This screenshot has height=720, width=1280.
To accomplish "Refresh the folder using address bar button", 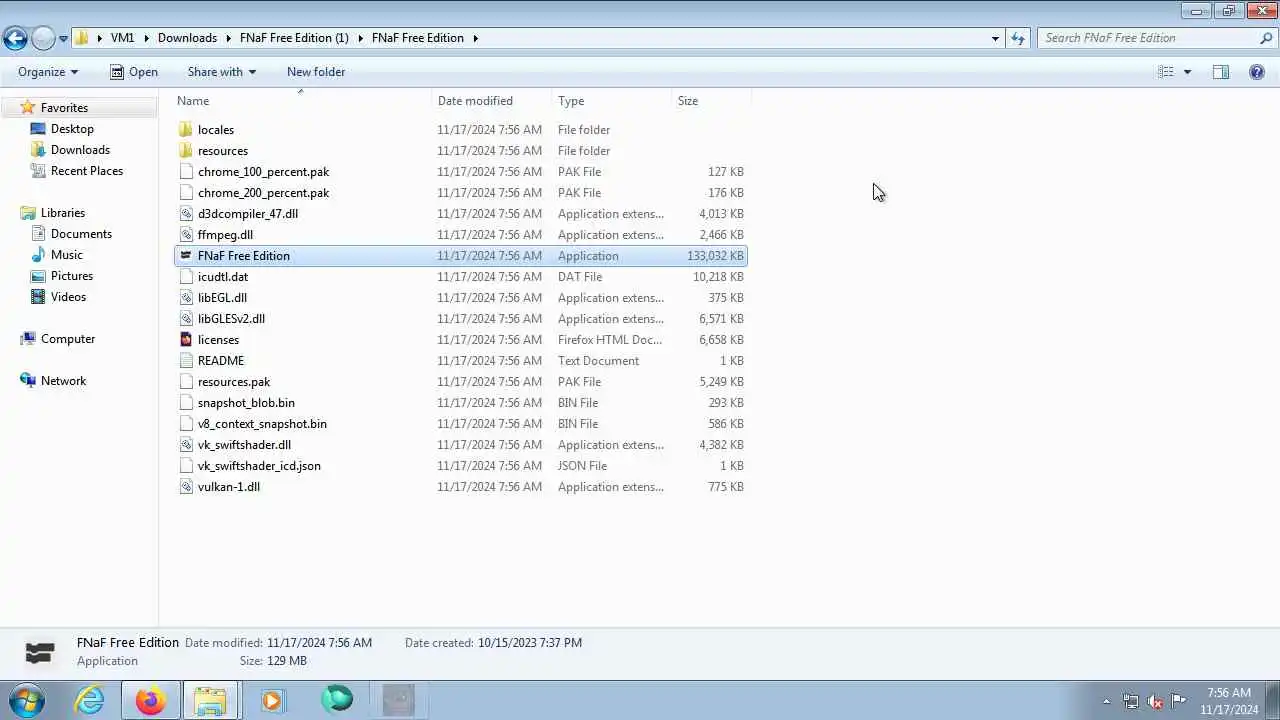I will click(1018, 38).
